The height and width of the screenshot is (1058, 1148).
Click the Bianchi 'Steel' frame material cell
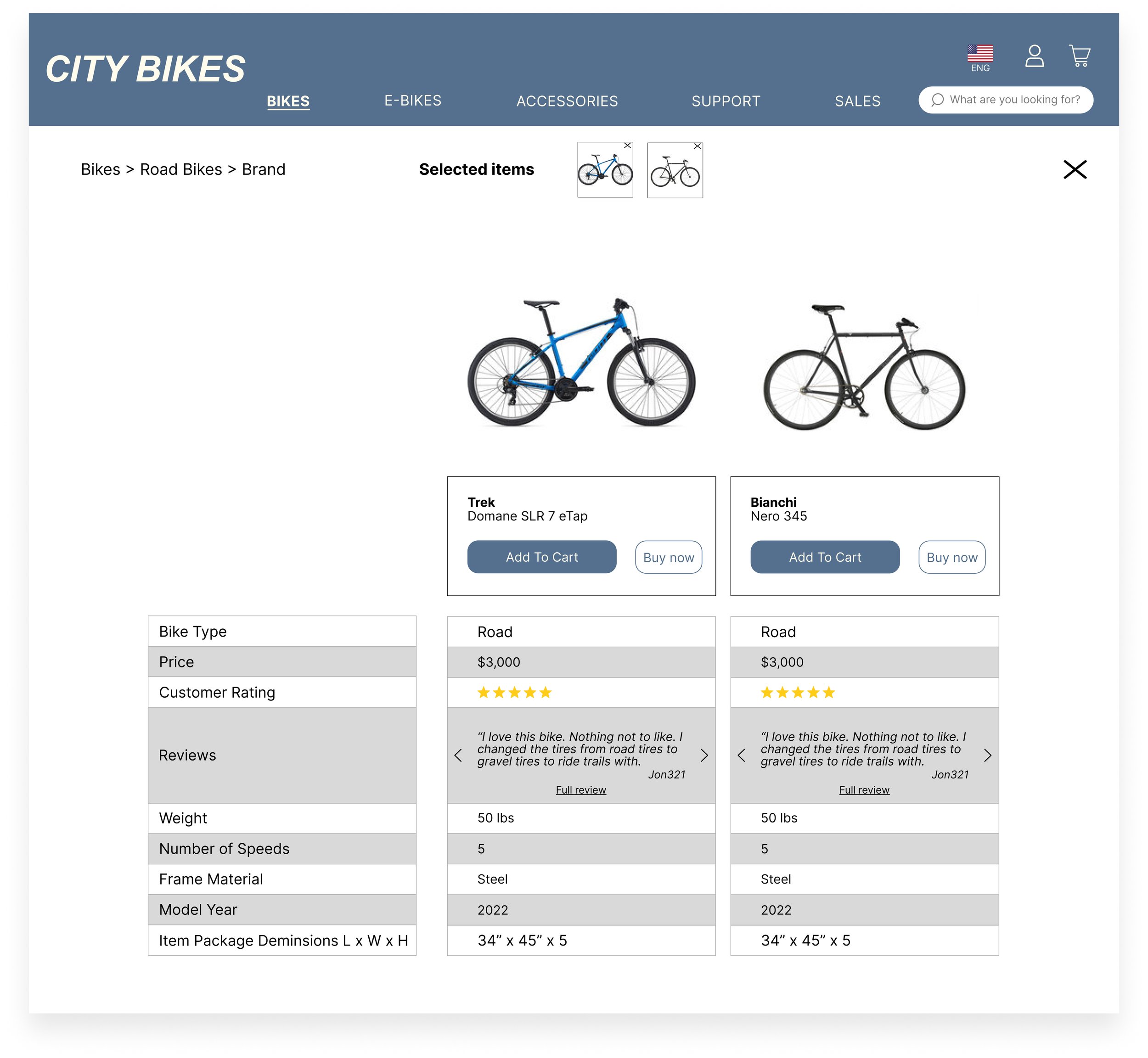[x=864, y=879]
